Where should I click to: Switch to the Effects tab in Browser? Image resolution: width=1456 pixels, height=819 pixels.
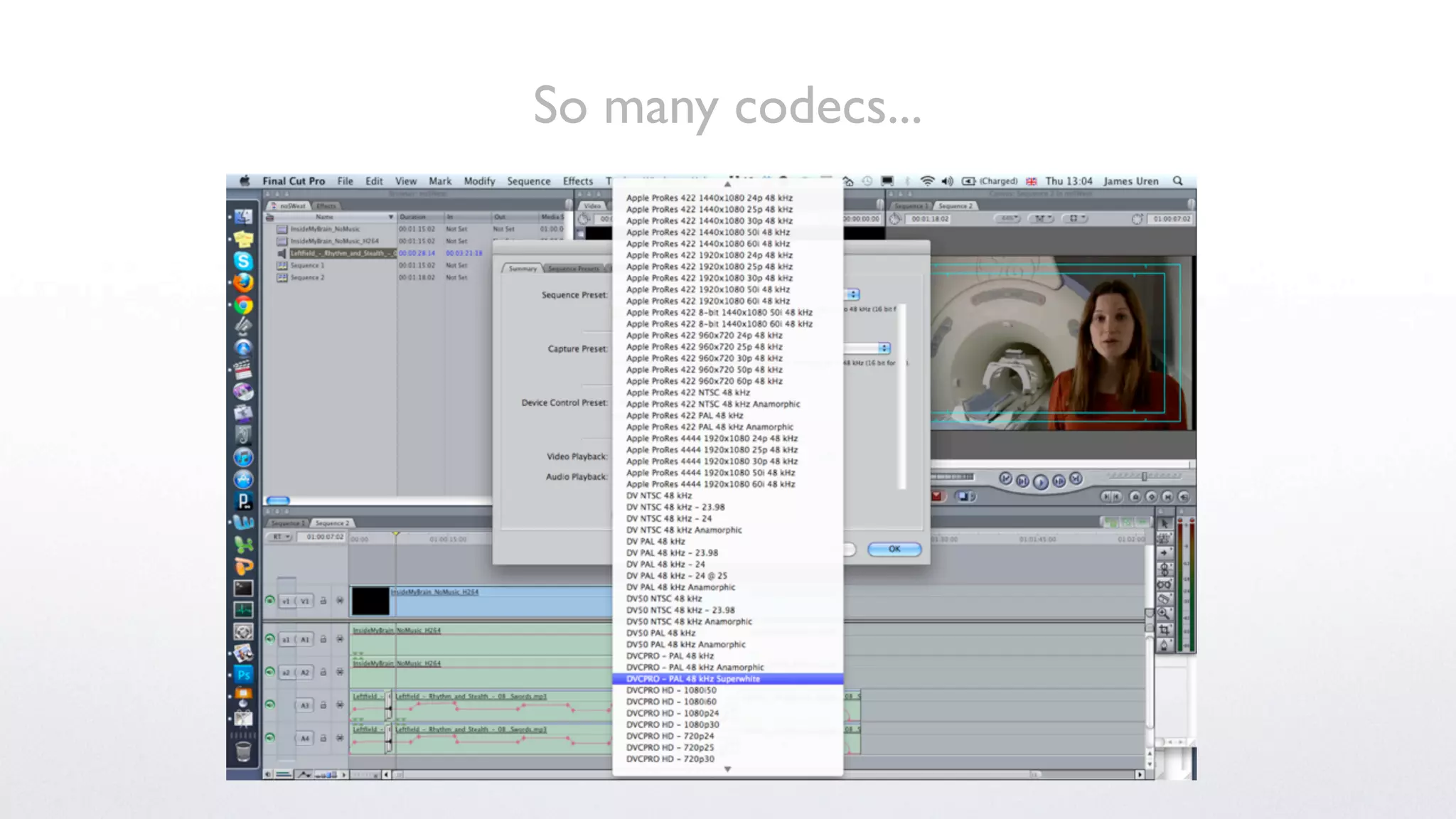(x=326, y=205)
